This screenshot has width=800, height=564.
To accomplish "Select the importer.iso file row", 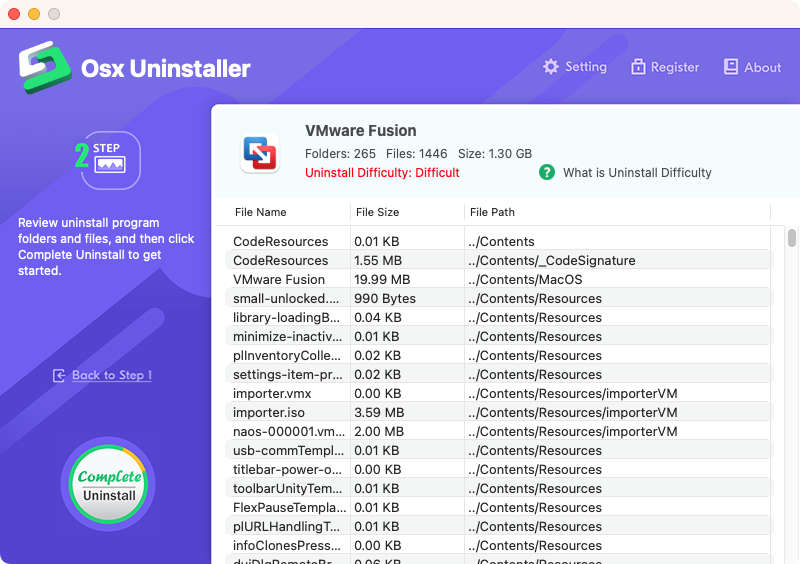I will pos(499,412).
